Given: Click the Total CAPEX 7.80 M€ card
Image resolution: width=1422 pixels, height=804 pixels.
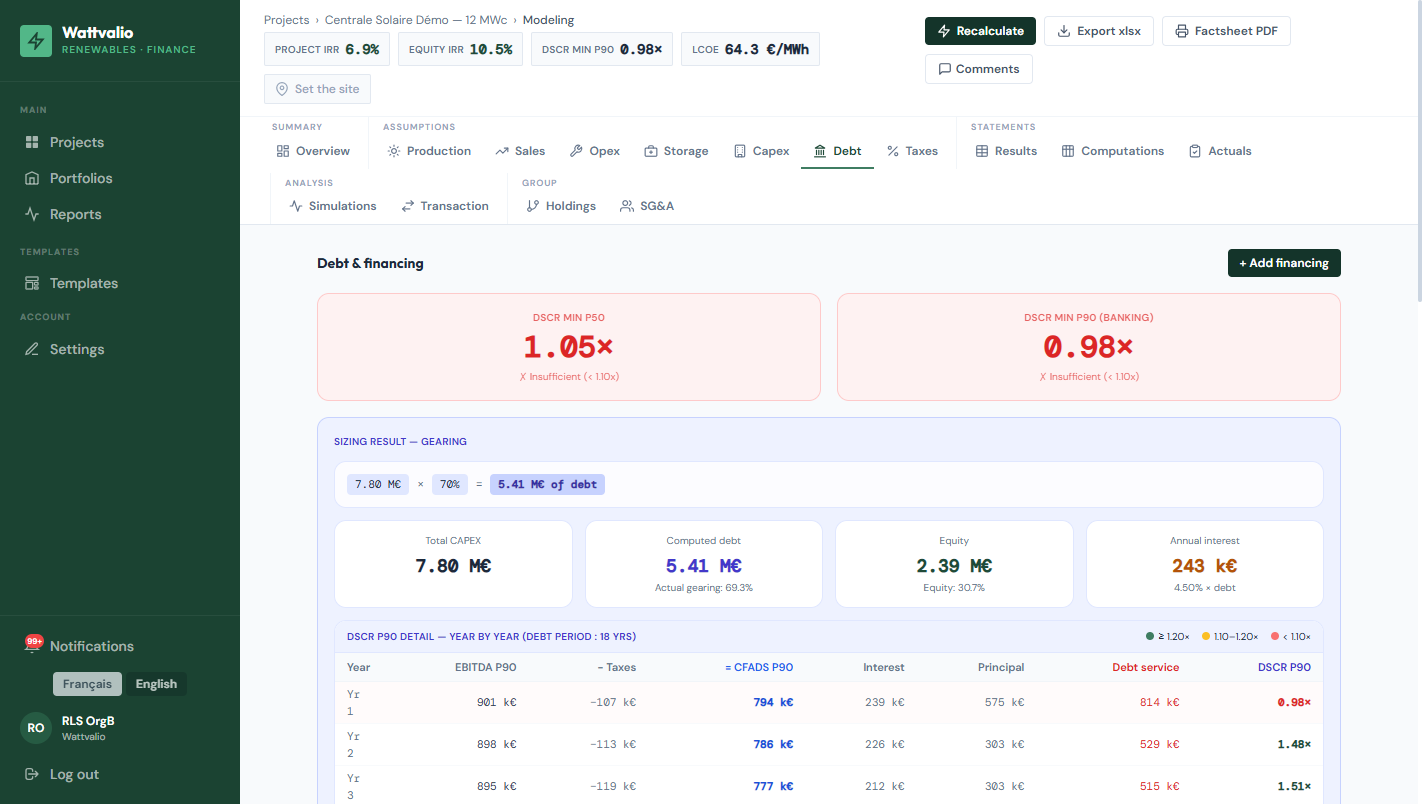Looking at the screenshot, I should 453,564.
